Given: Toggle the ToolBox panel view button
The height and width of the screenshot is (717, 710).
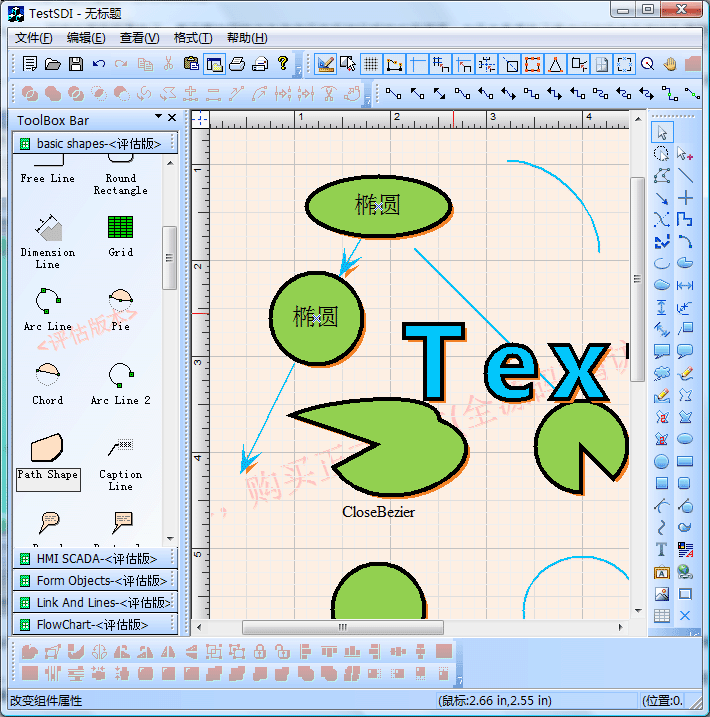Looking at the screenshot, I should coord(214,64).
